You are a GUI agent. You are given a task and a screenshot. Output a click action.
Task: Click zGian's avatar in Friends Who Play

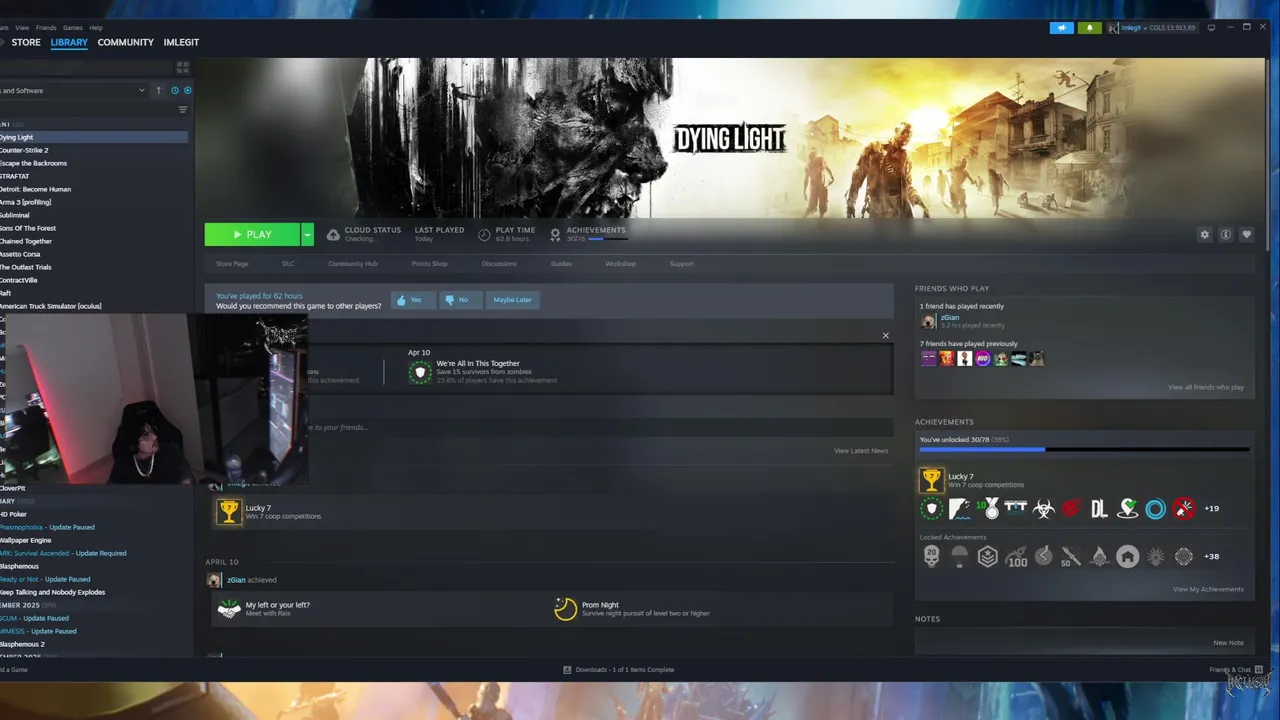929,321
